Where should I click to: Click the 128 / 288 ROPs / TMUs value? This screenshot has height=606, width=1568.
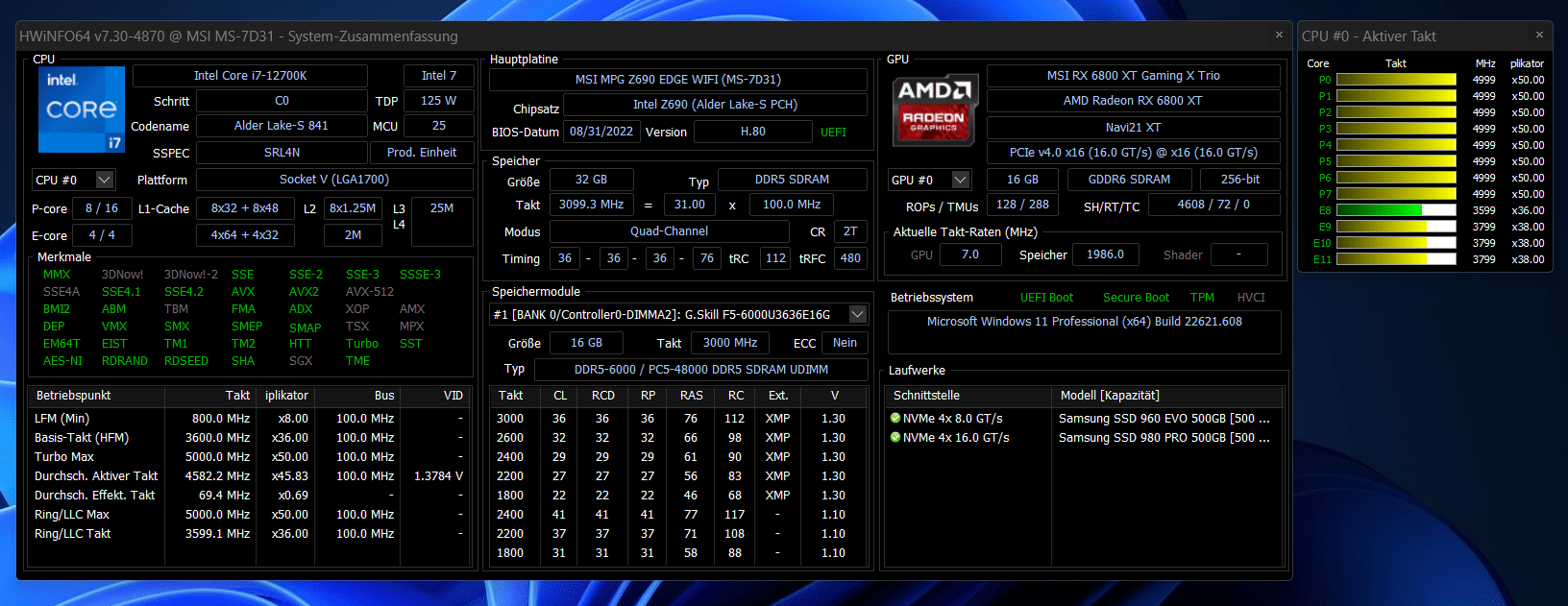pos(1022,205)
